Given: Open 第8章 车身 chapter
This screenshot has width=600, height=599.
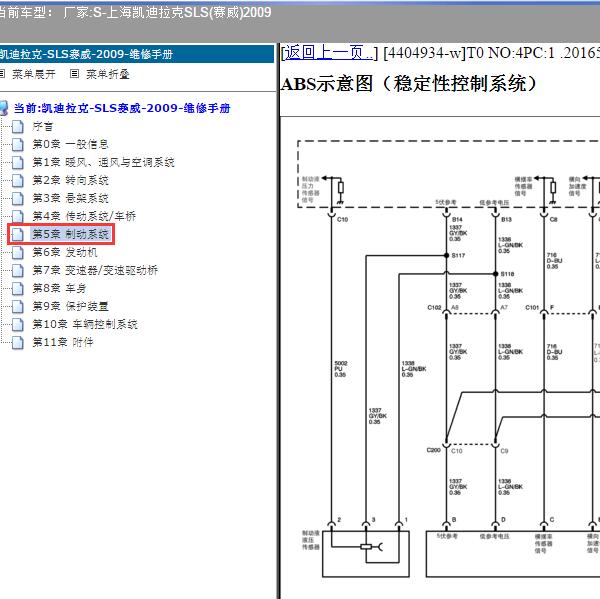Looking at the screenshot, I should click(59, 288).
